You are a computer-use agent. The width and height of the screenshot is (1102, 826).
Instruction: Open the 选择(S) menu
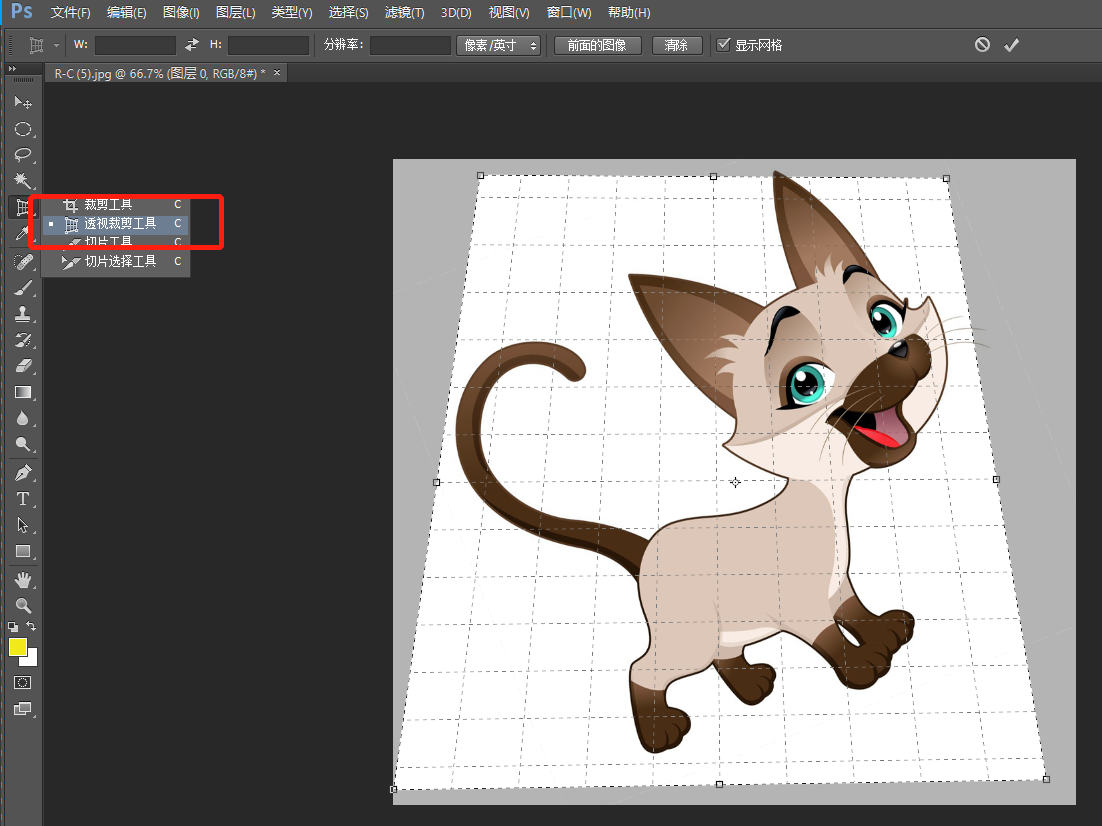pyautogui.click(x=348, y=13)
